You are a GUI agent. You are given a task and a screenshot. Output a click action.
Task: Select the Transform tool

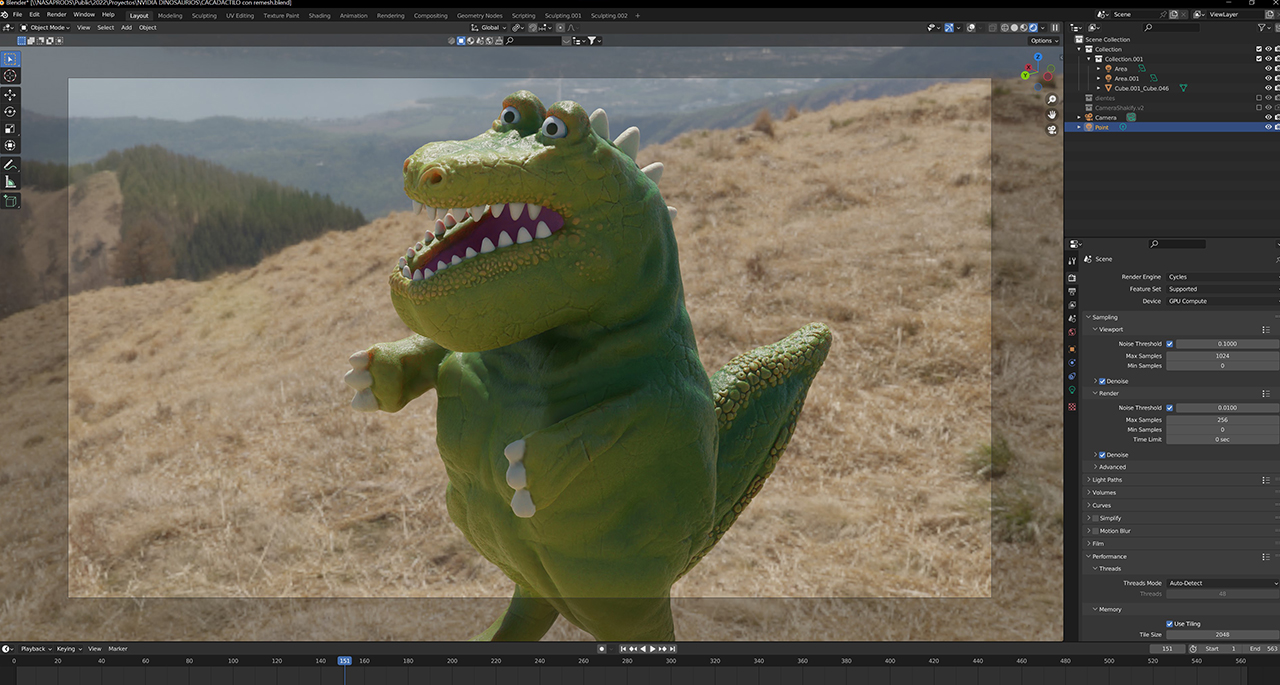10,145
